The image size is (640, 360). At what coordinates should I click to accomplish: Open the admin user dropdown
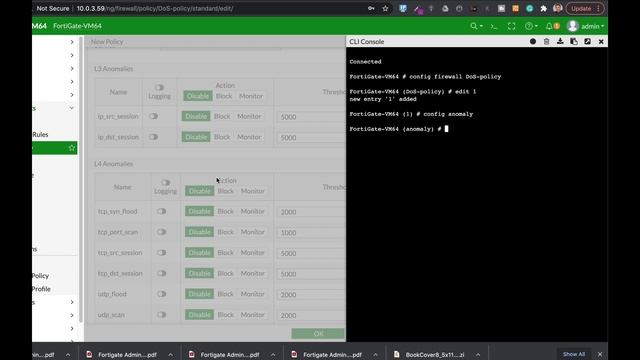pyautogui.click(x=586, y=26)
